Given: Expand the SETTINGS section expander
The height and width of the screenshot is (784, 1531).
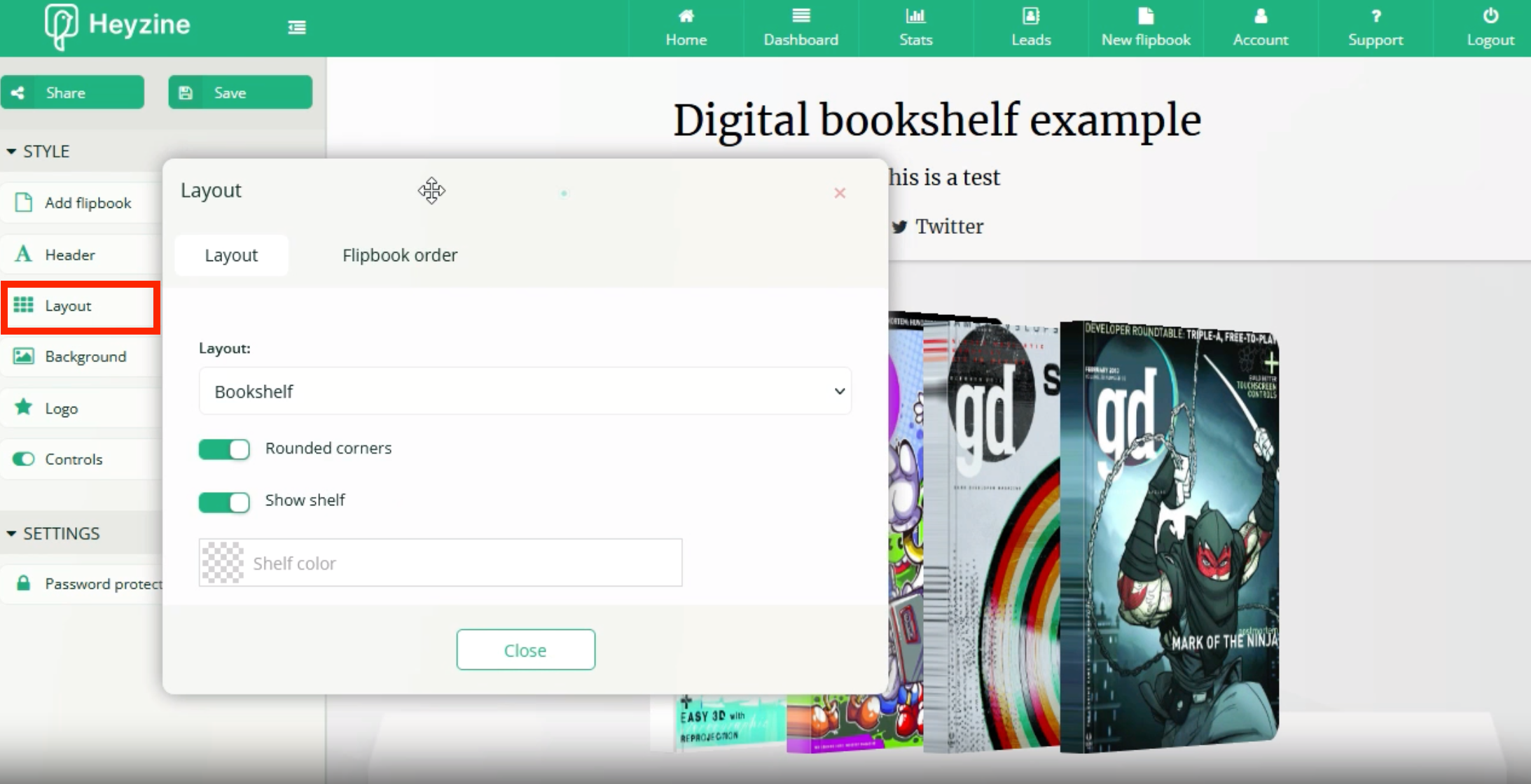Looking at the screenshot, I should (55, 533).
